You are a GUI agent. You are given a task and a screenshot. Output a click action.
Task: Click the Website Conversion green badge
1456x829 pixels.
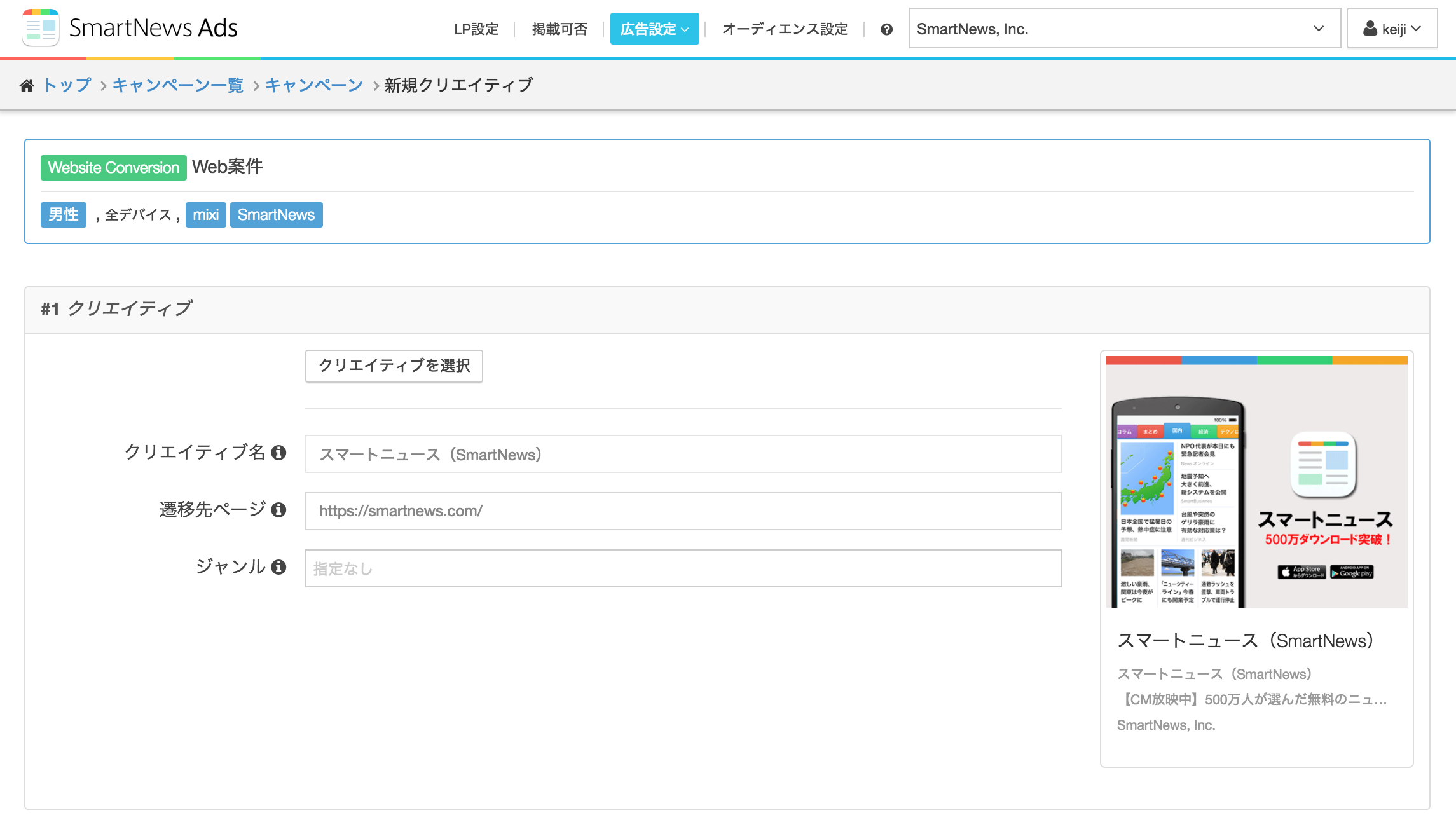point(114,168)
